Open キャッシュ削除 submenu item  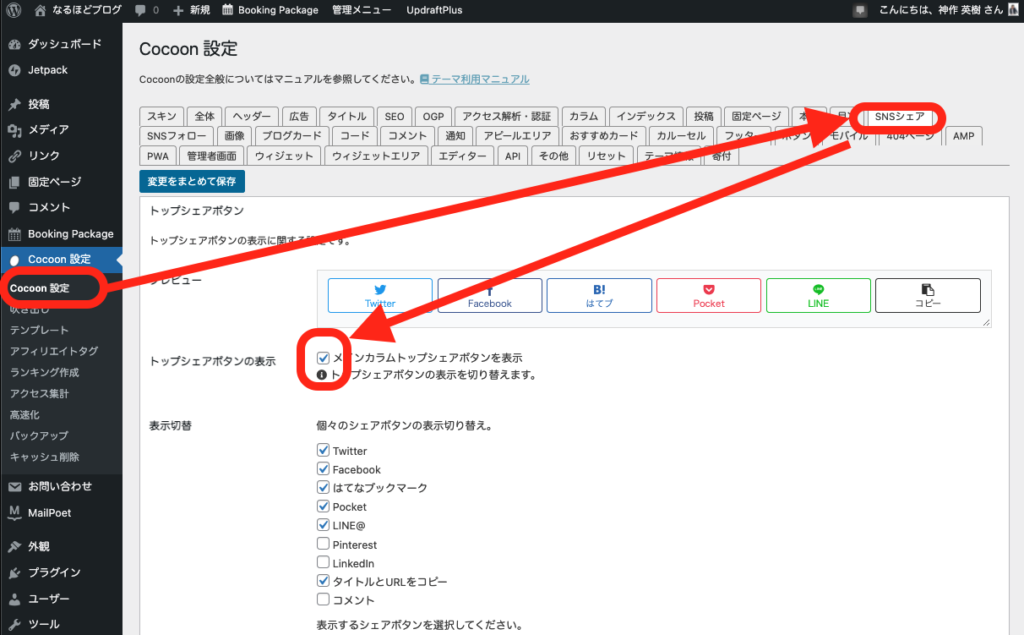click(x=44, y=457)
